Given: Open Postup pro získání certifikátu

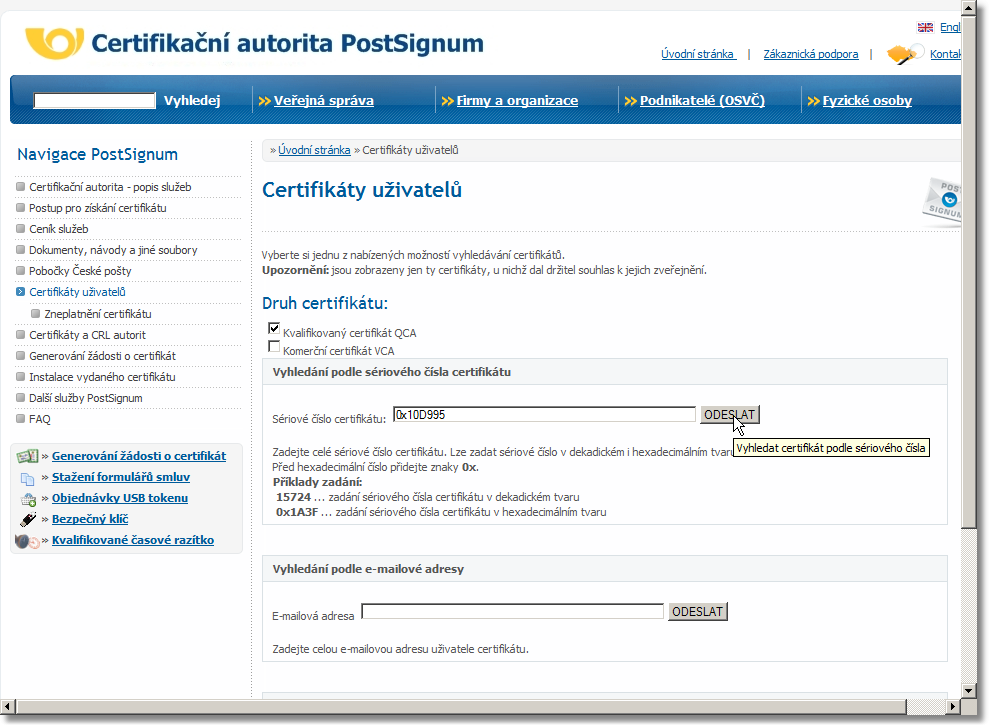Looking at the screenshot, I should tap(98, 208).
